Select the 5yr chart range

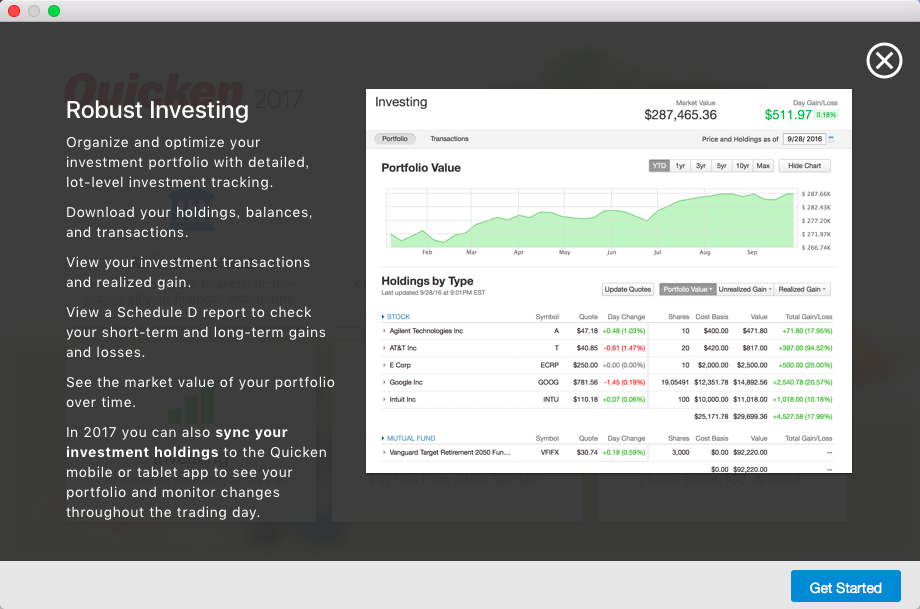721,166
